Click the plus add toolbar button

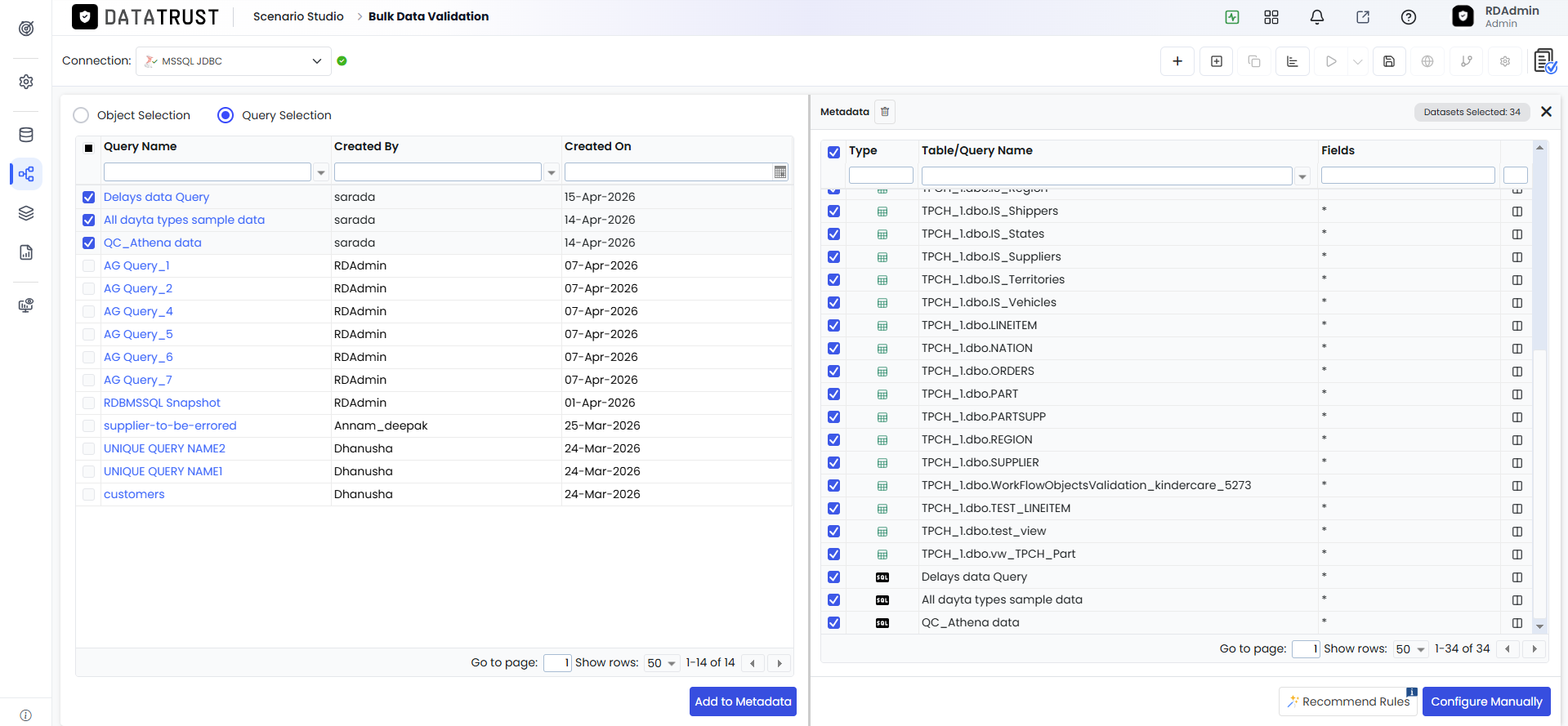tap(1177, 61)
